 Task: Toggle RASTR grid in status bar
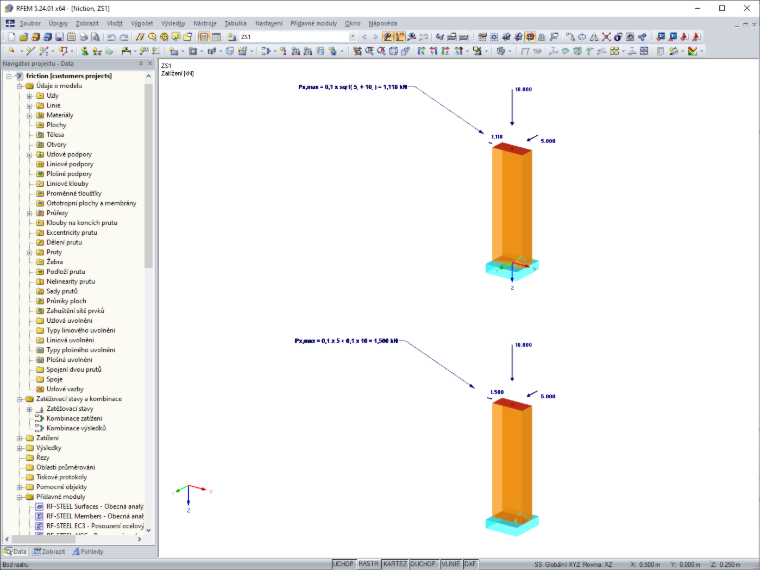[x=368, y=564]
